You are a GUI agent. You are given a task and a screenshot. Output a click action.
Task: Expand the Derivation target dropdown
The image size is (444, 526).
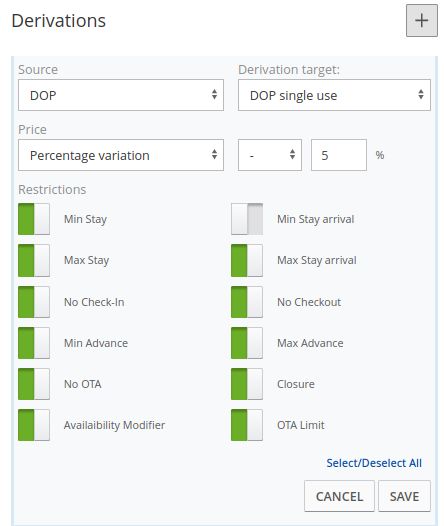(334, 95)
